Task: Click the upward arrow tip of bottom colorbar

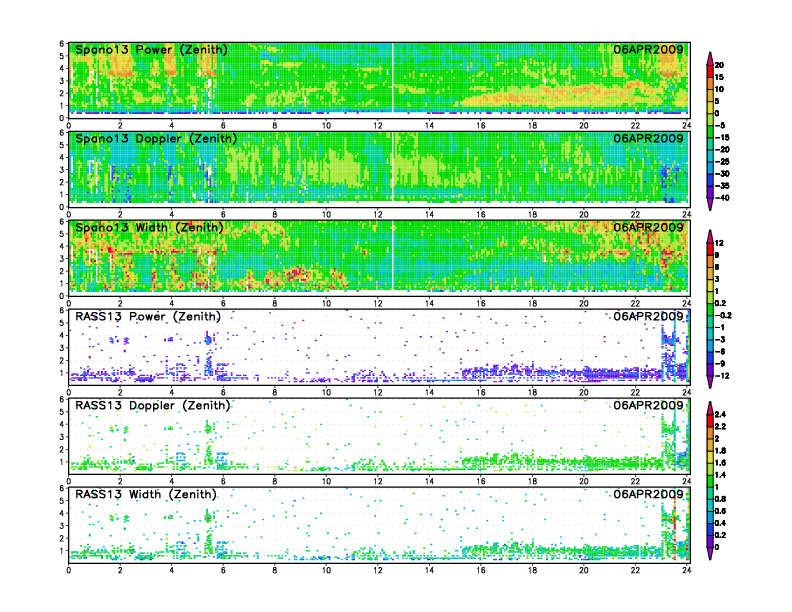Action: [x=710, y=408]
